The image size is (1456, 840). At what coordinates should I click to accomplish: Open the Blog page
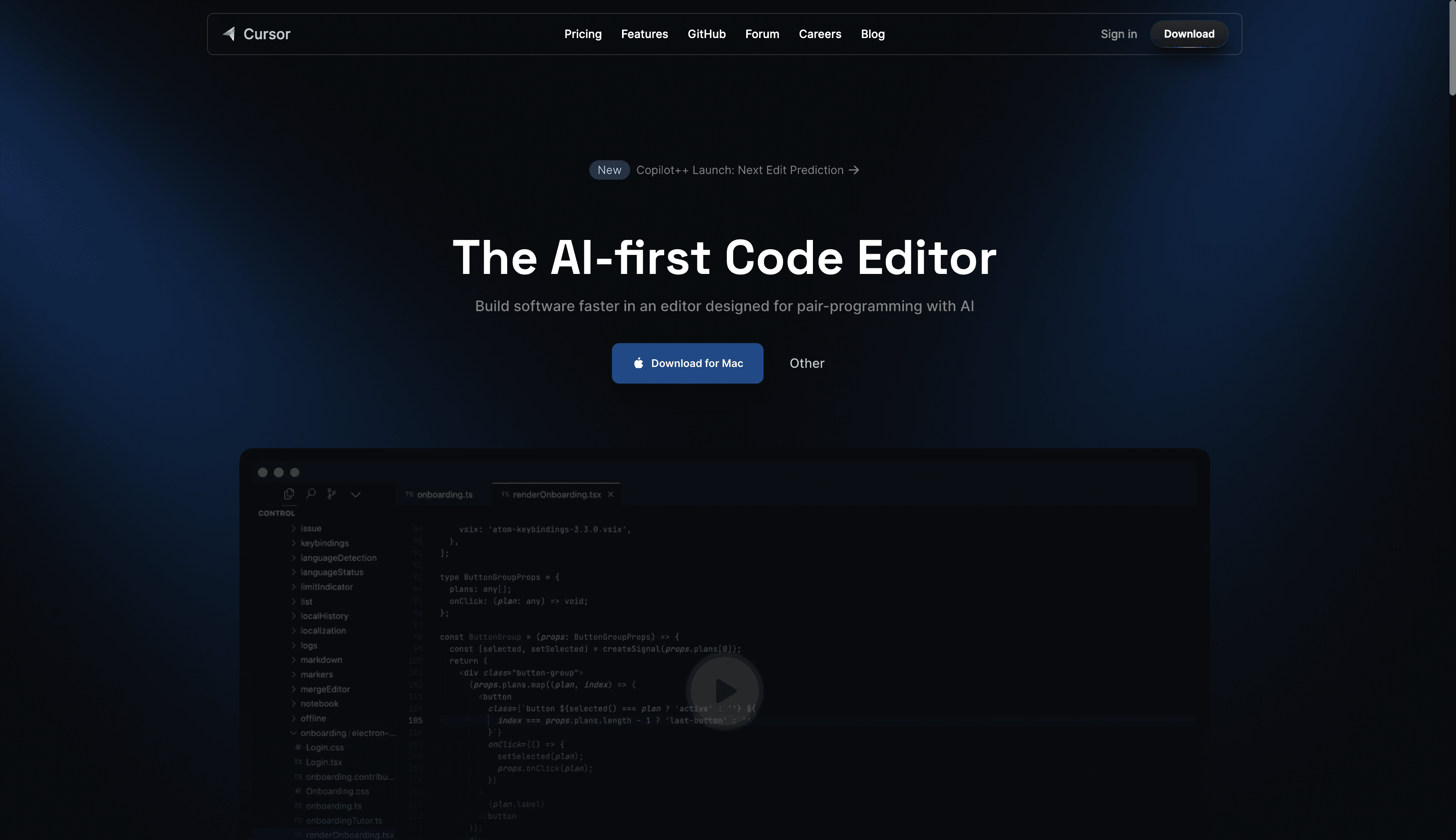point(872,34)
